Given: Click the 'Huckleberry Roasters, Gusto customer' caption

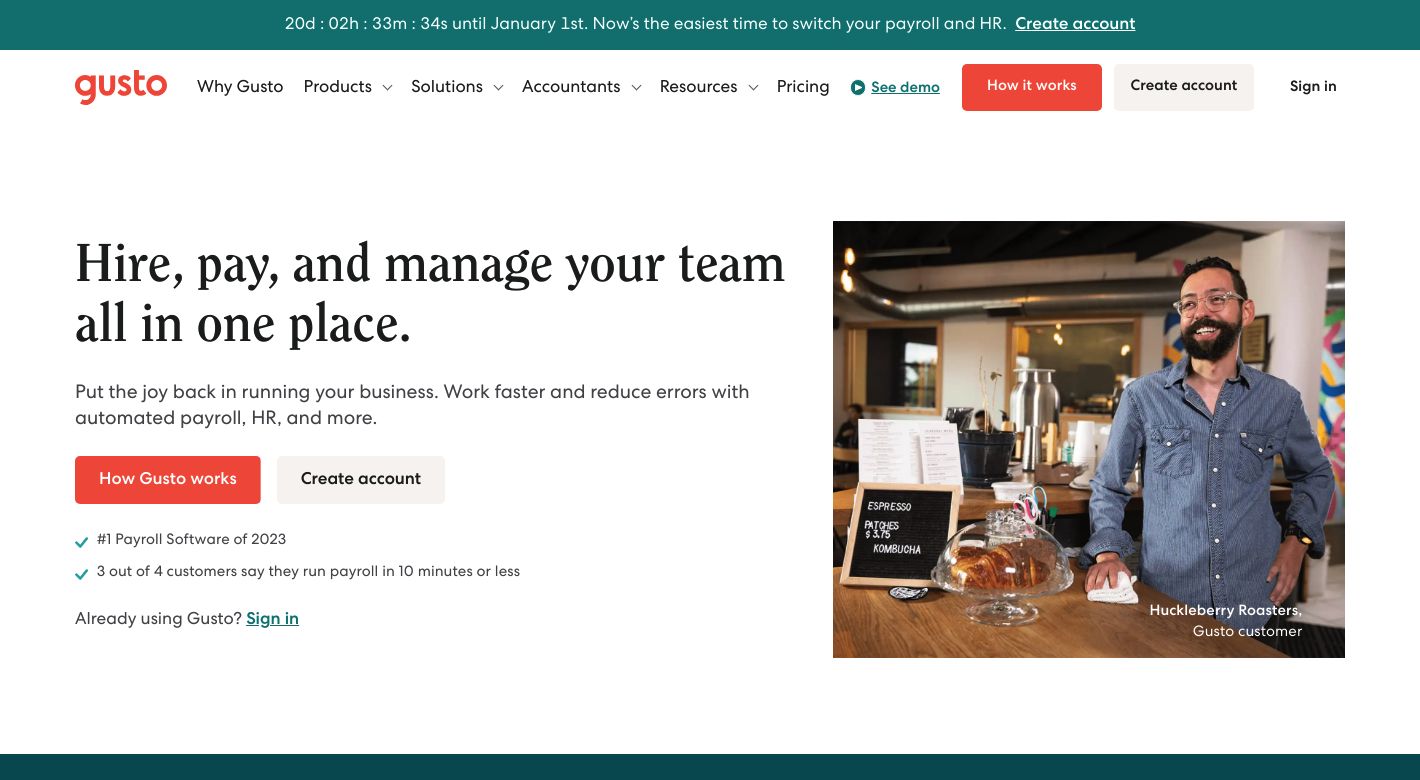Looking at the screenshot, I should 1226,621.
